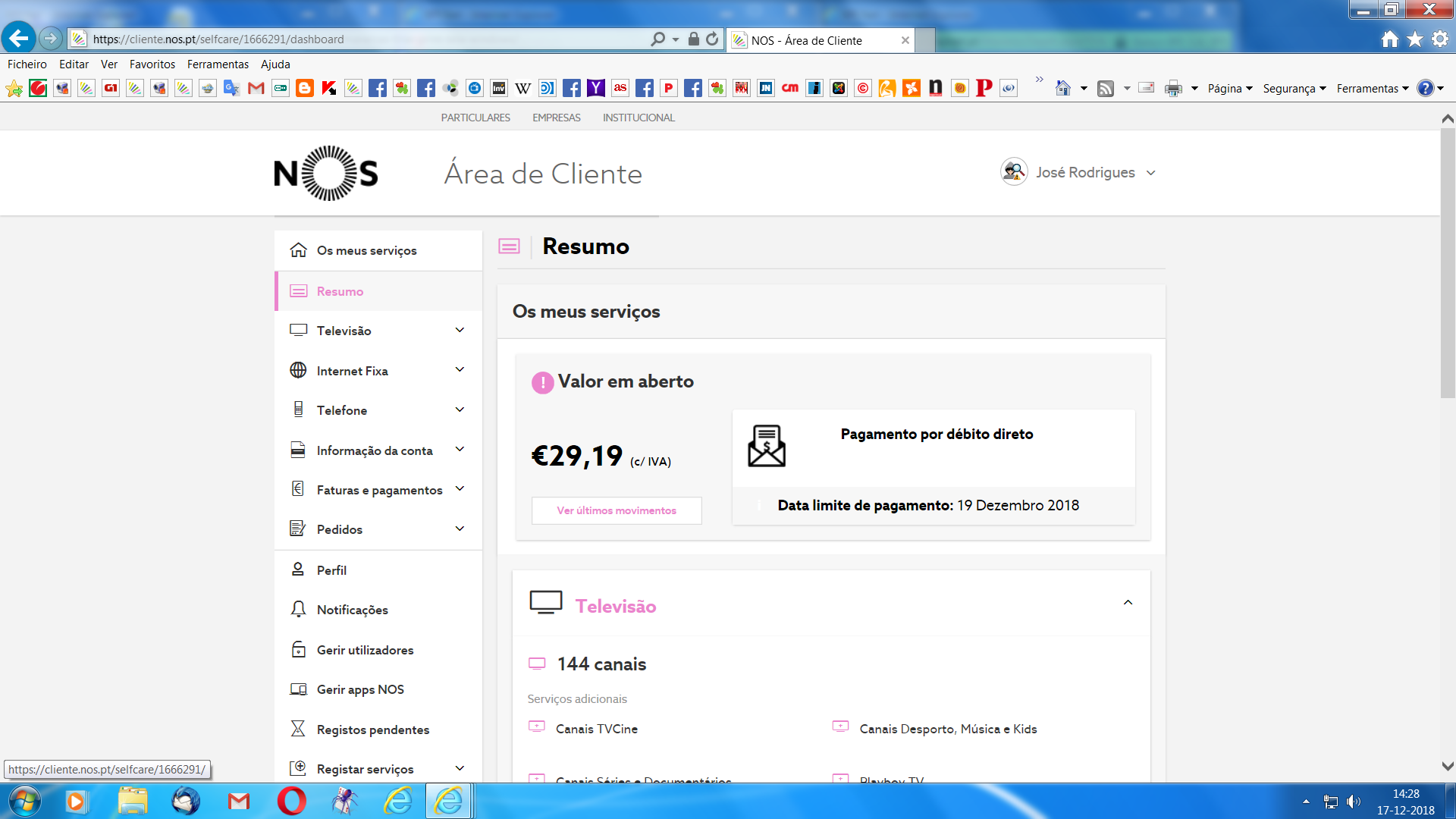This screenshot has height=819, width=1456.
Task: Open the Página dropdown menu
Action: (1230, 89)
